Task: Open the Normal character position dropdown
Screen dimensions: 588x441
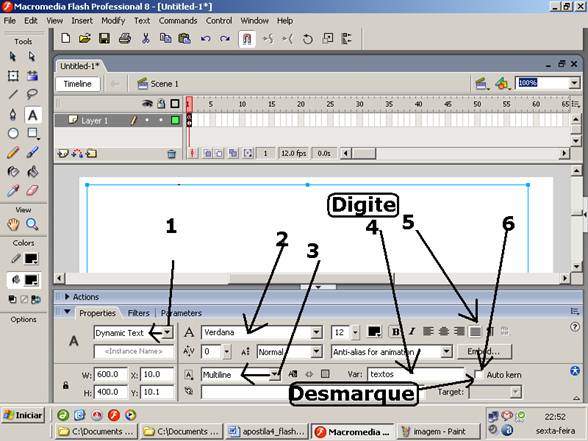Action: [316, 352]
